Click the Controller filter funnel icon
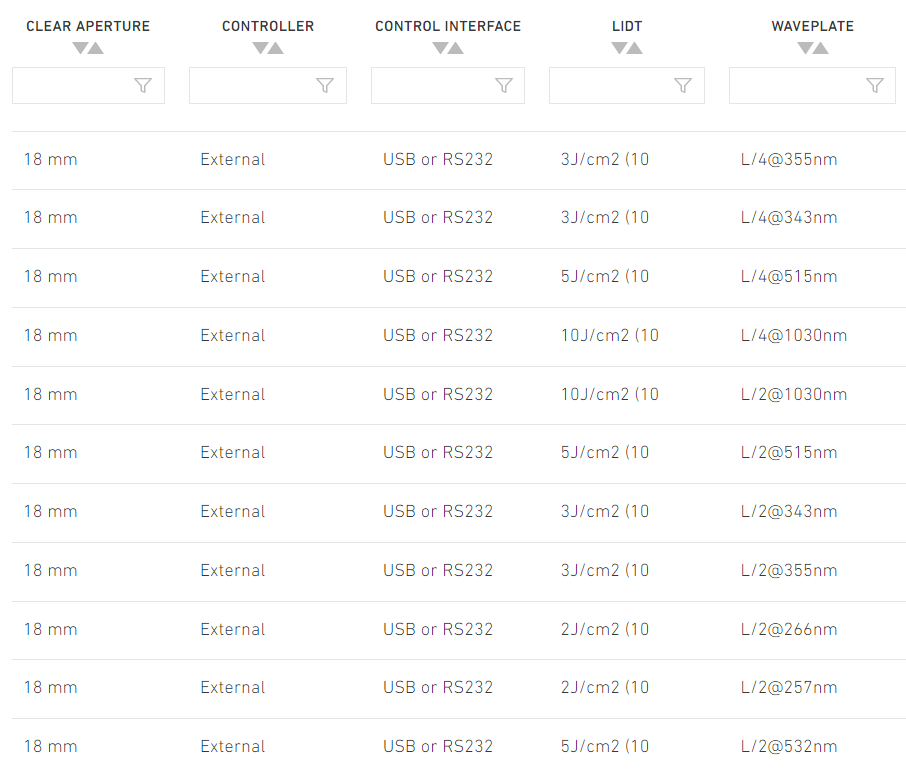The width and height of the screenshot is (906, 771). pyautogui.click(x=325, y=86)
